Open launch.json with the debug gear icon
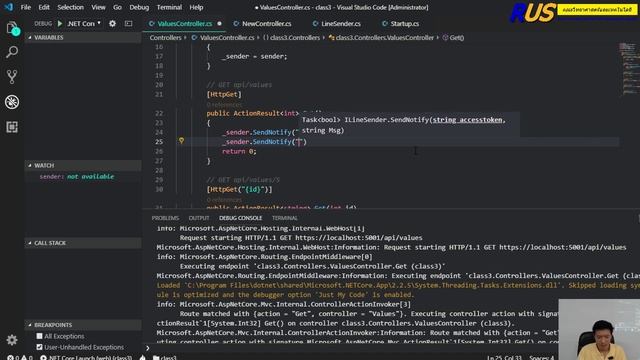 coord(112,24)
